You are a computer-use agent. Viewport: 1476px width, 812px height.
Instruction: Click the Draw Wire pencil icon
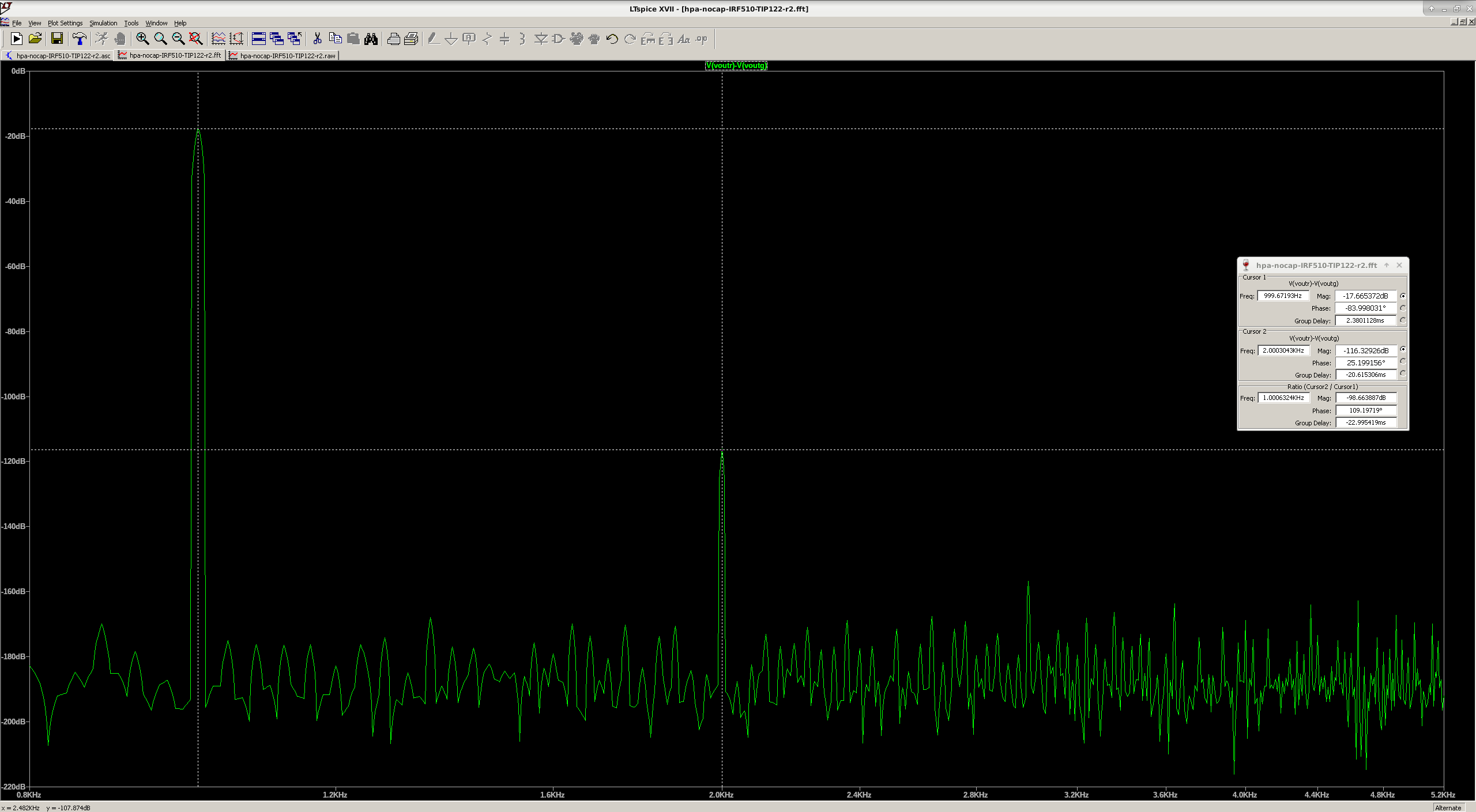click(x=434, y=39)
